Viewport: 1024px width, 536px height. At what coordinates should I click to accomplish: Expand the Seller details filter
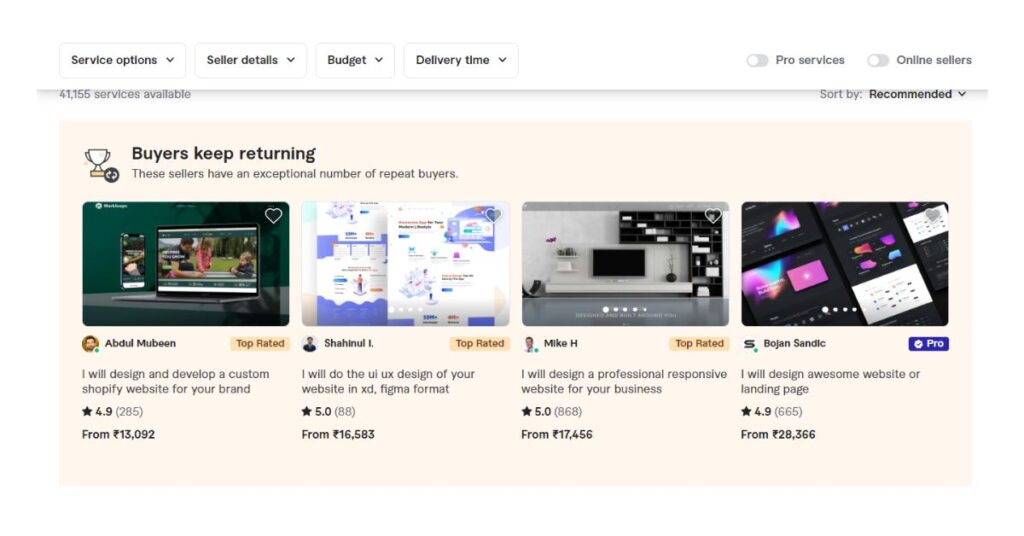tap(251, 60)
